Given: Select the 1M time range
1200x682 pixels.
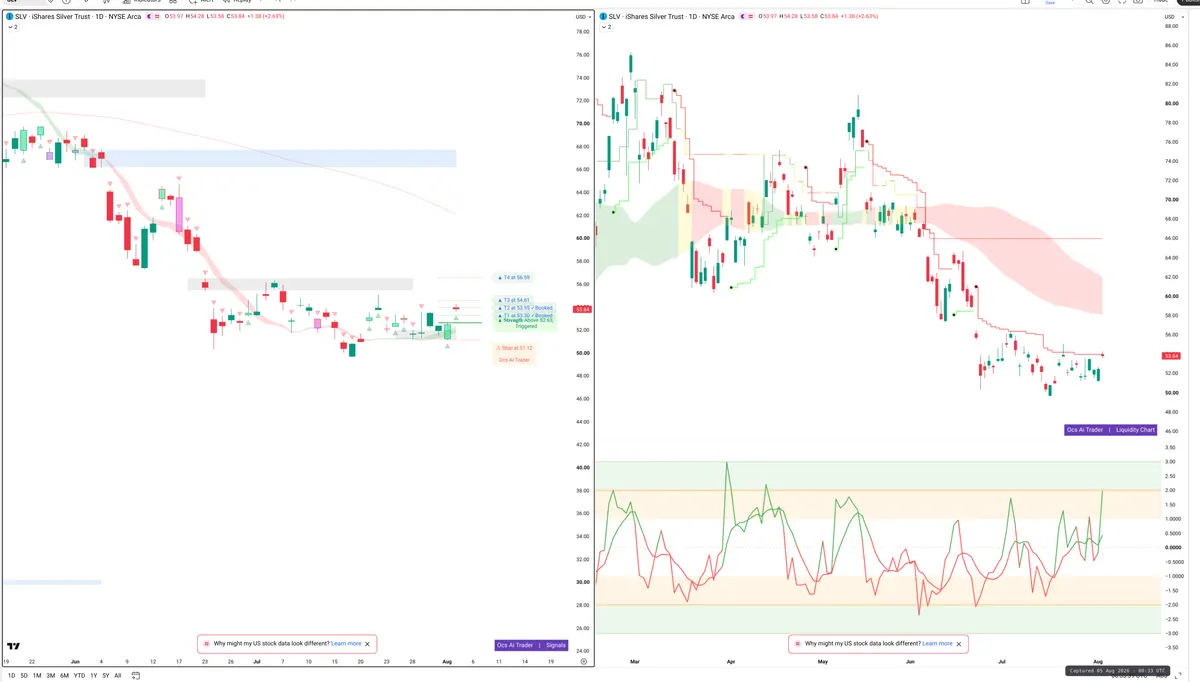Looking at the screenshot, I should [37, 675].
